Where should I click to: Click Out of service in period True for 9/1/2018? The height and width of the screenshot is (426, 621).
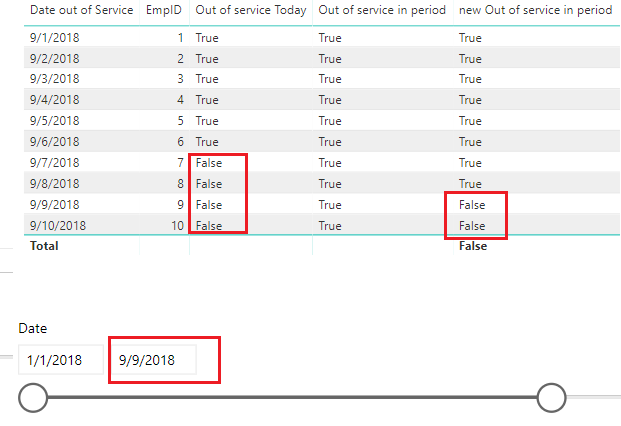(x=330, y=38)
